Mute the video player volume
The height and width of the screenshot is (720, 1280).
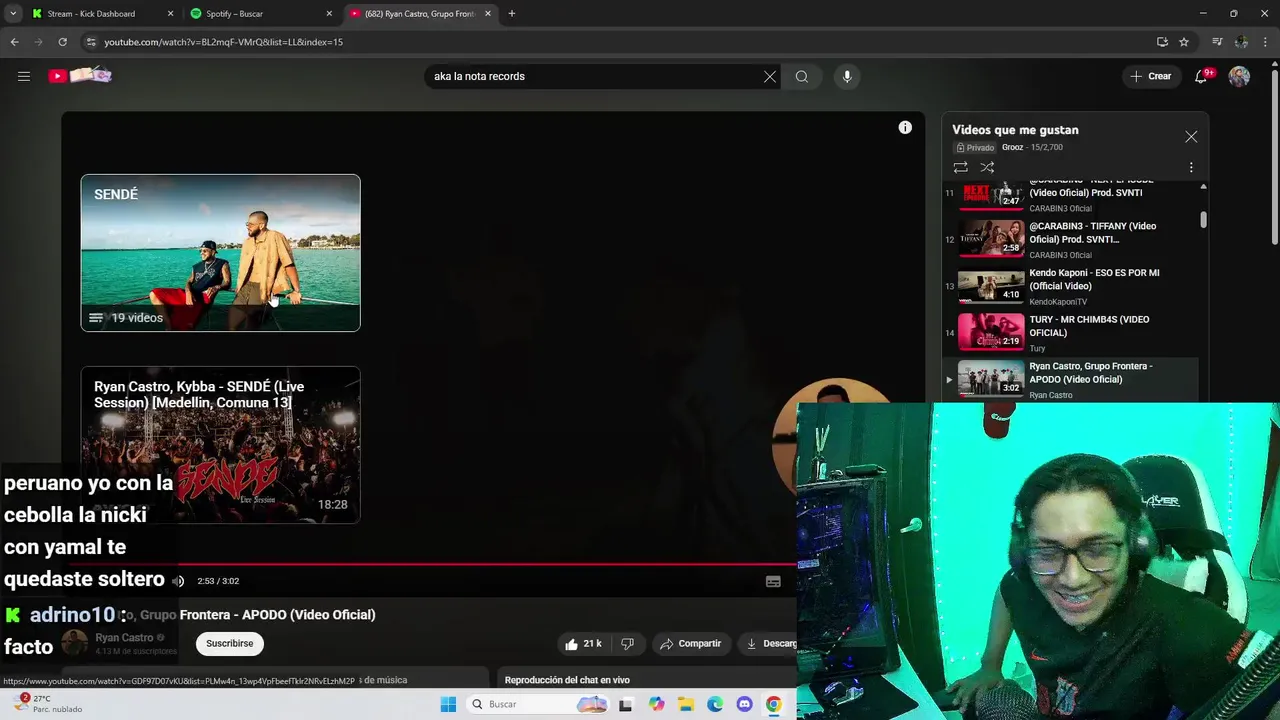coord(178,581)
